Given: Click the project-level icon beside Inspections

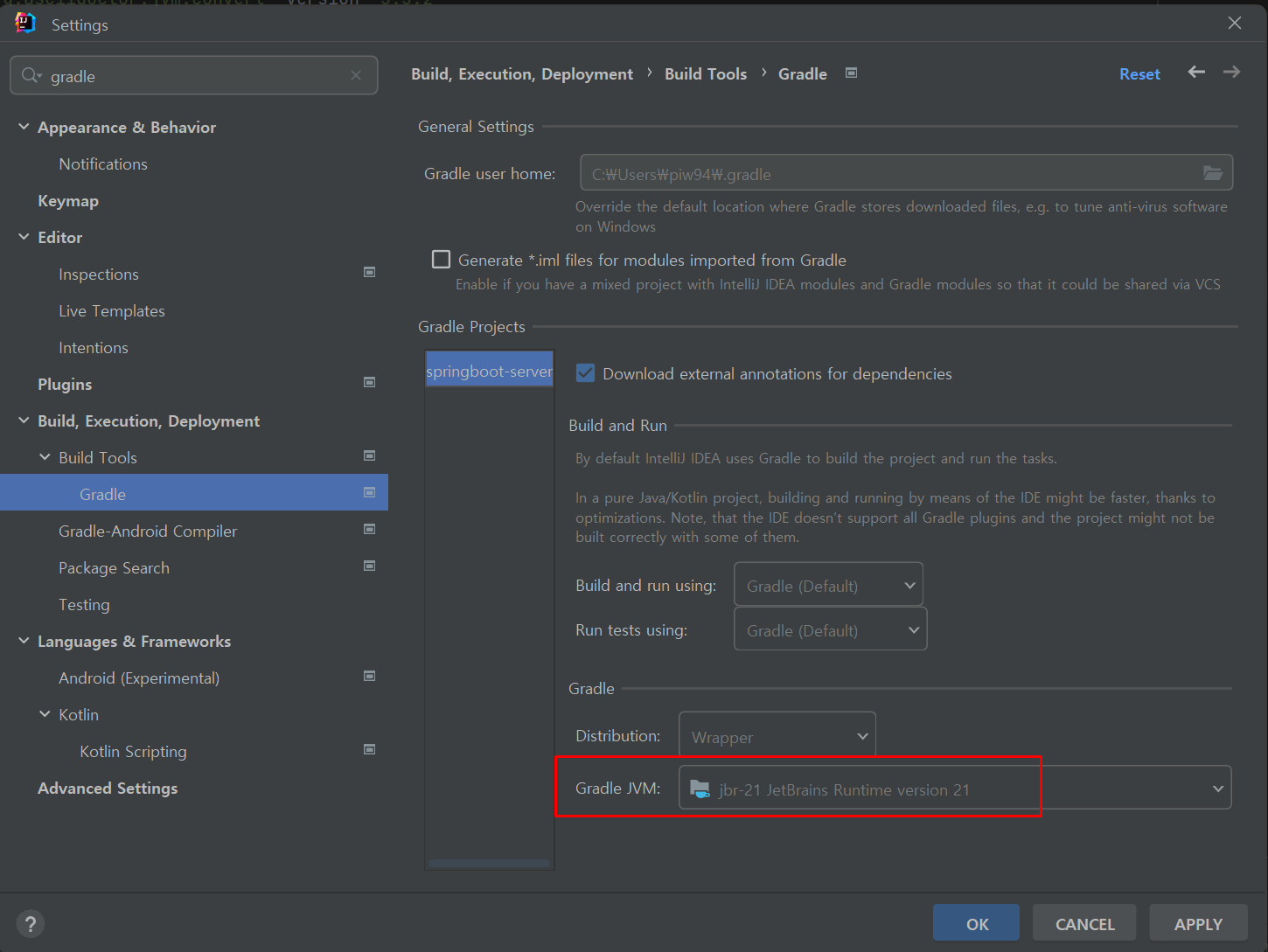Looking at the screenshot, I should coord(370,273).
